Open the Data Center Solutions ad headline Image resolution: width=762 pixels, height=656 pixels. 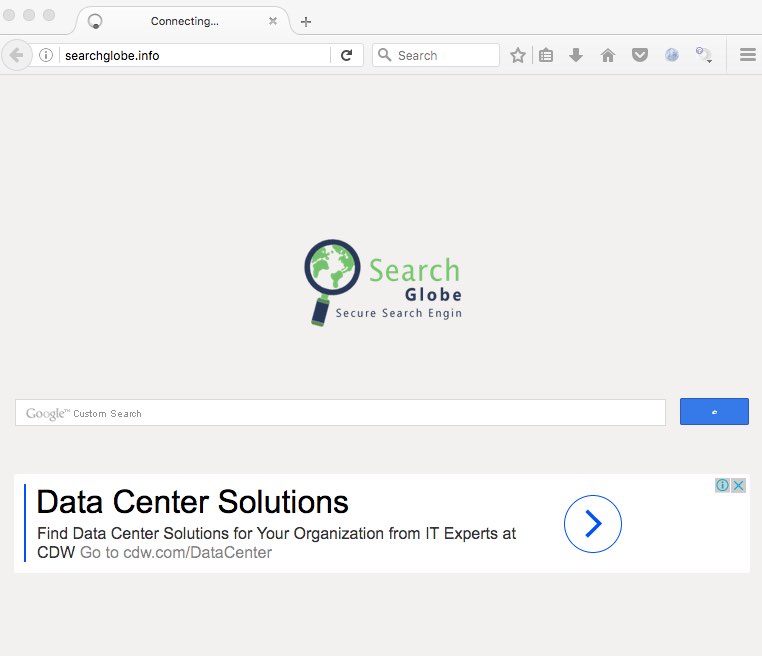(x=193, y=501)
